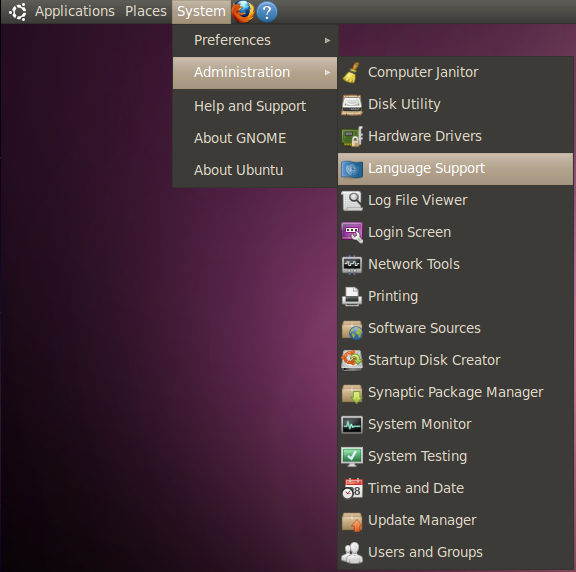Viewport: 576px width, 572px height.
Task: Select the Login Screen label
Action: pos(409,233)
